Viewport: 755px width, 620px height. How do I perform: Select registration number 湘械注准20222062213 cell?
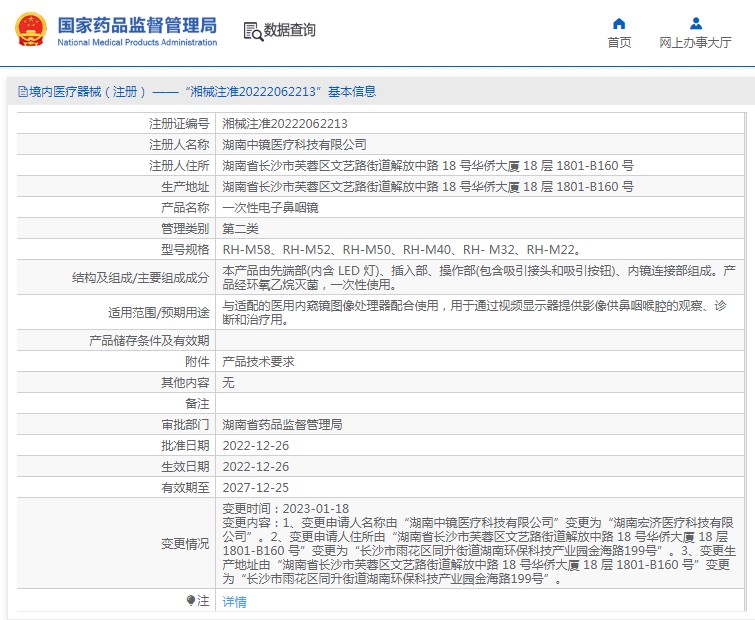285,124
